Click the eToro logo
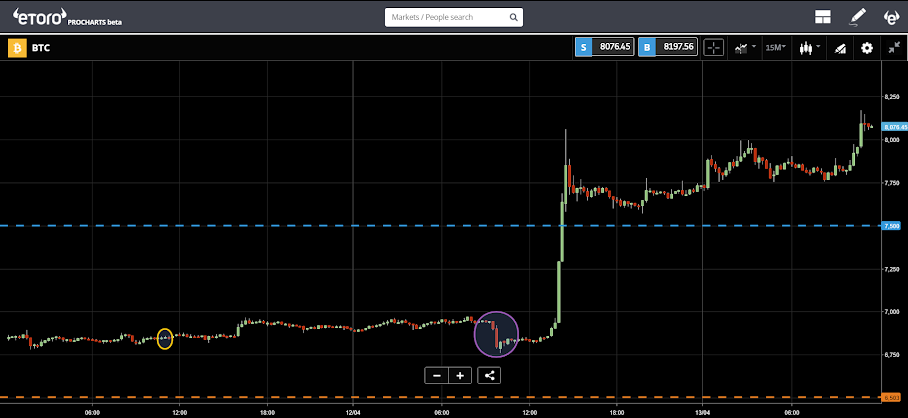 (x=39, y=17)
